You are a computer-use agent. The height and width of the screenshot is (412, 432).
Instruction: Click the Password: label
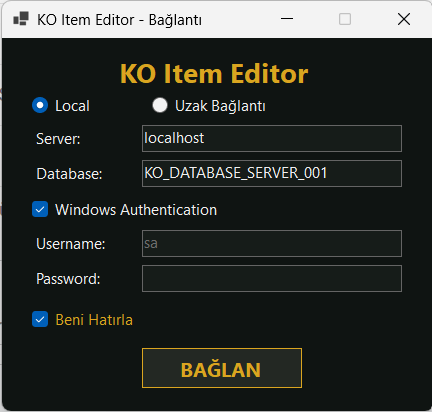click(x=68, y=279)
